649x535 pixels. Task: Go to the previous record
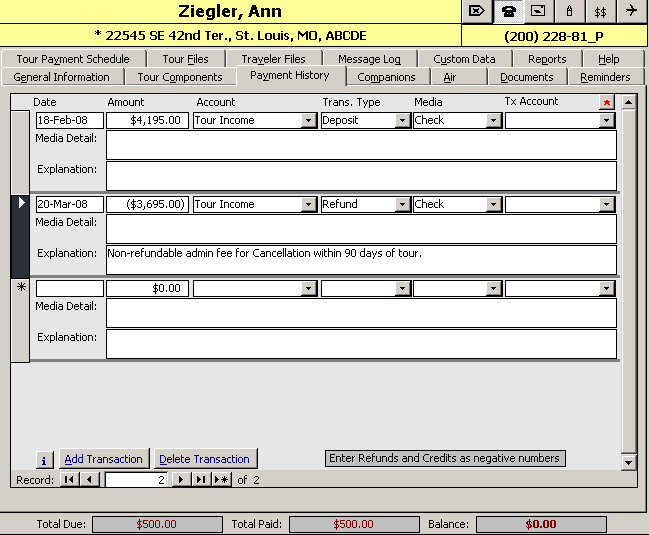(89, 480)
